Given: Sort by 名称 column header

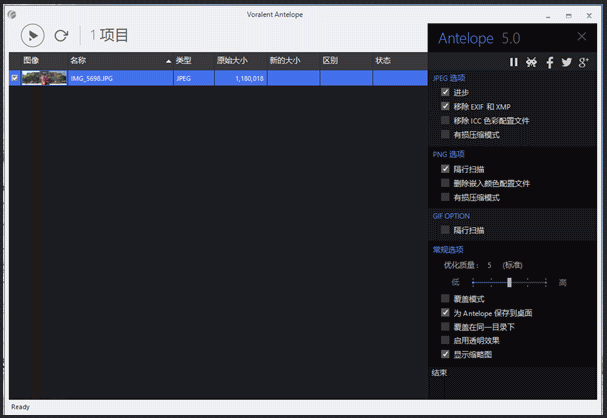Looking at the screenshot, I should (x=120, y=60).
